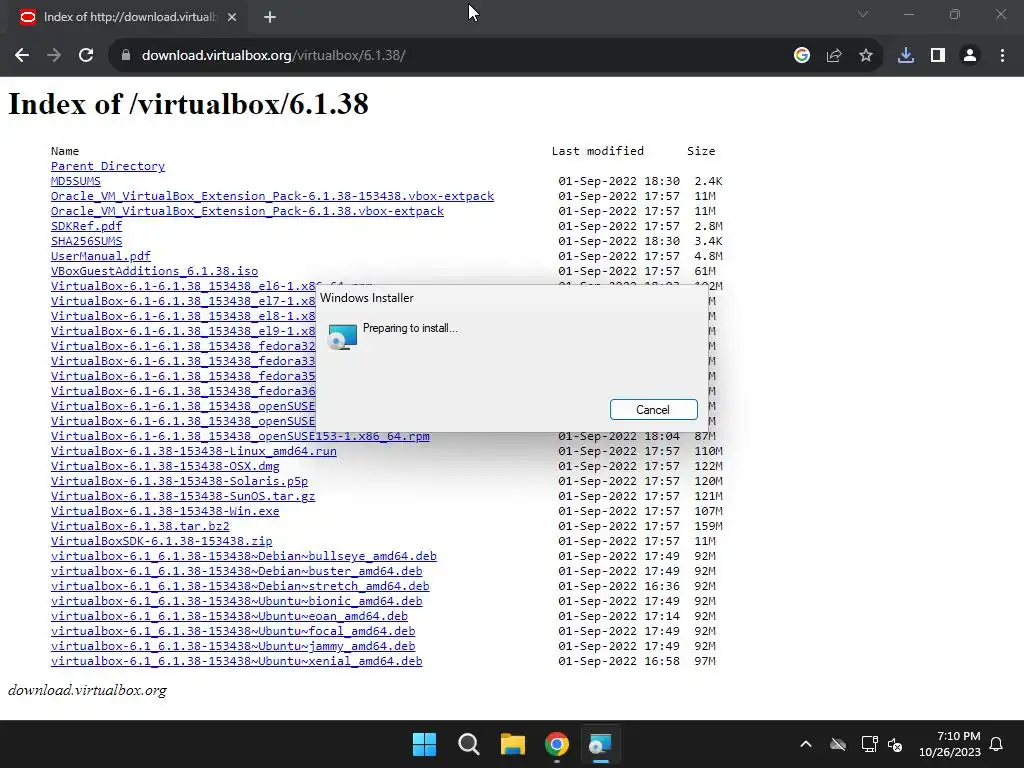The width and height of the screenshot is (1024, 768).
Task: Click the Chrome taskbar icon
Action: point(557,744)
